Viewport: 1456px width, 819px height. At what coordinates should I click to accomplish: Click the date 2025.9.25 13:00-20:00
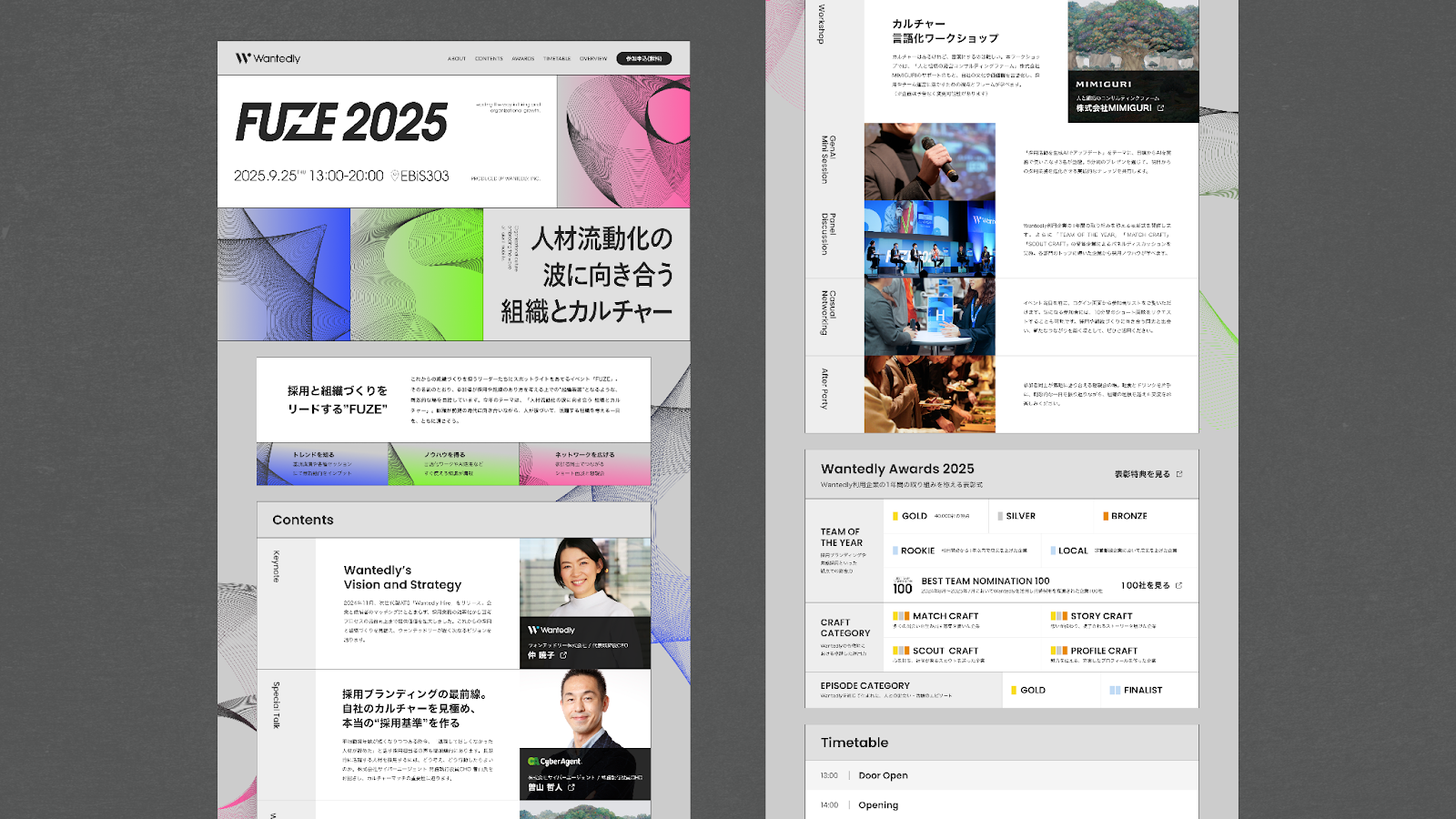308,176
